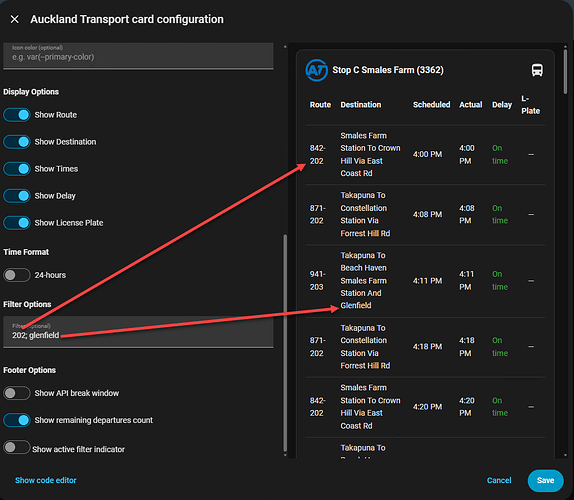This screenshot has height=500, width=574.
Task: Click On time status in 4:11 row
Action: coord(500,281)
